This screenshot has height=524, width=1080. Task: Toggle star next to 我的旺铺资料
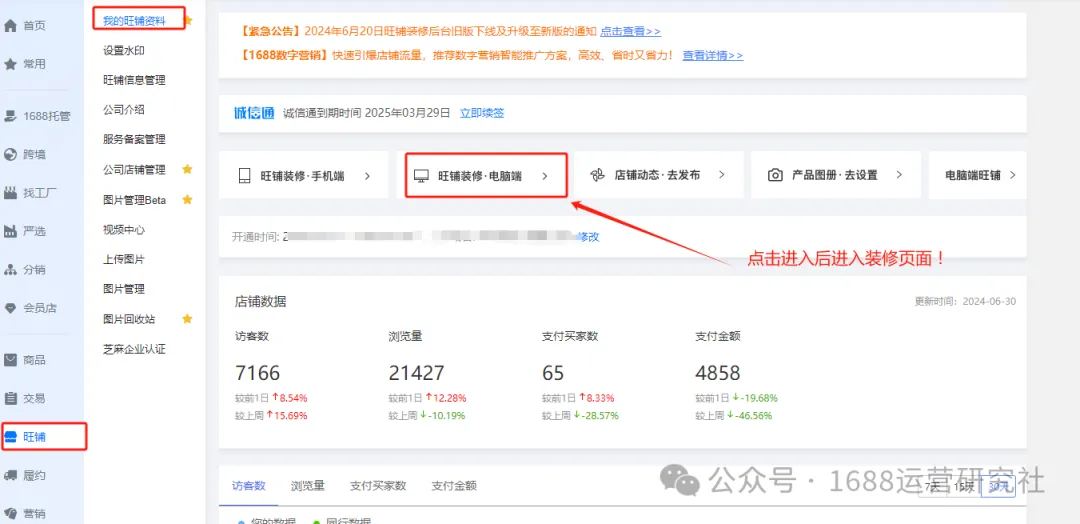click(x=189, y=21)
